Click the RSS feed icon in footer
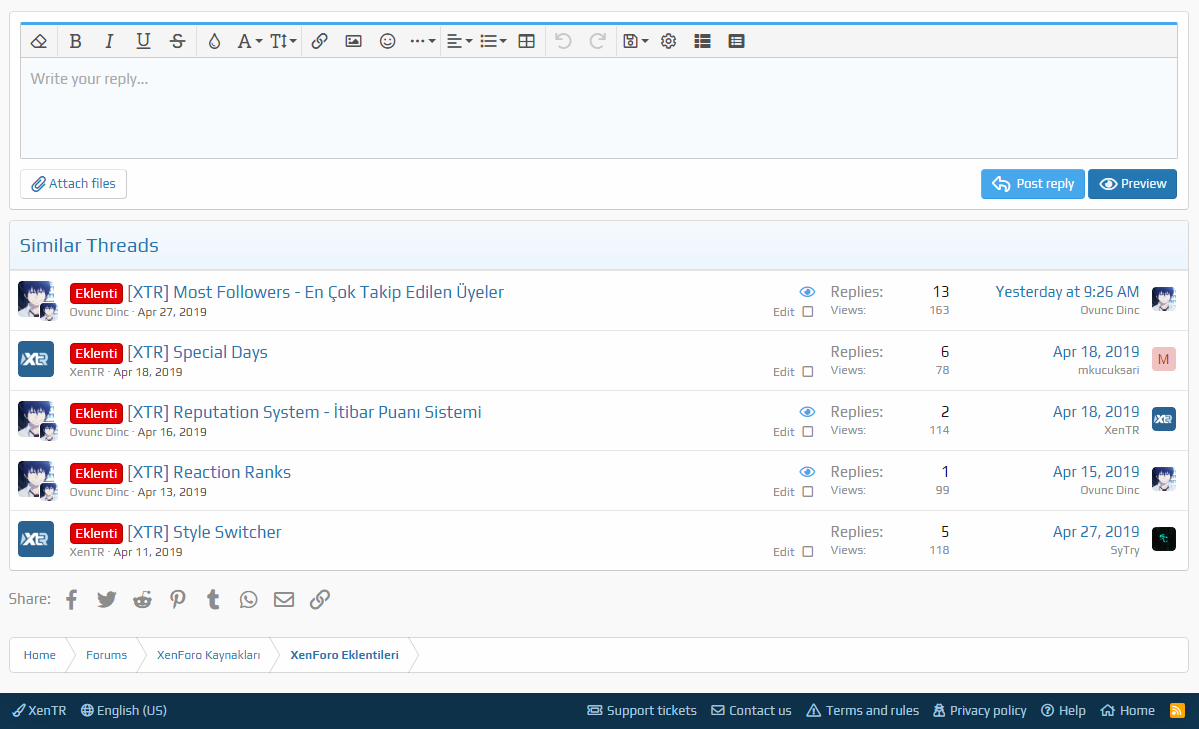This screenshot has width=1199, height=729. click(x=1177, y=711)
